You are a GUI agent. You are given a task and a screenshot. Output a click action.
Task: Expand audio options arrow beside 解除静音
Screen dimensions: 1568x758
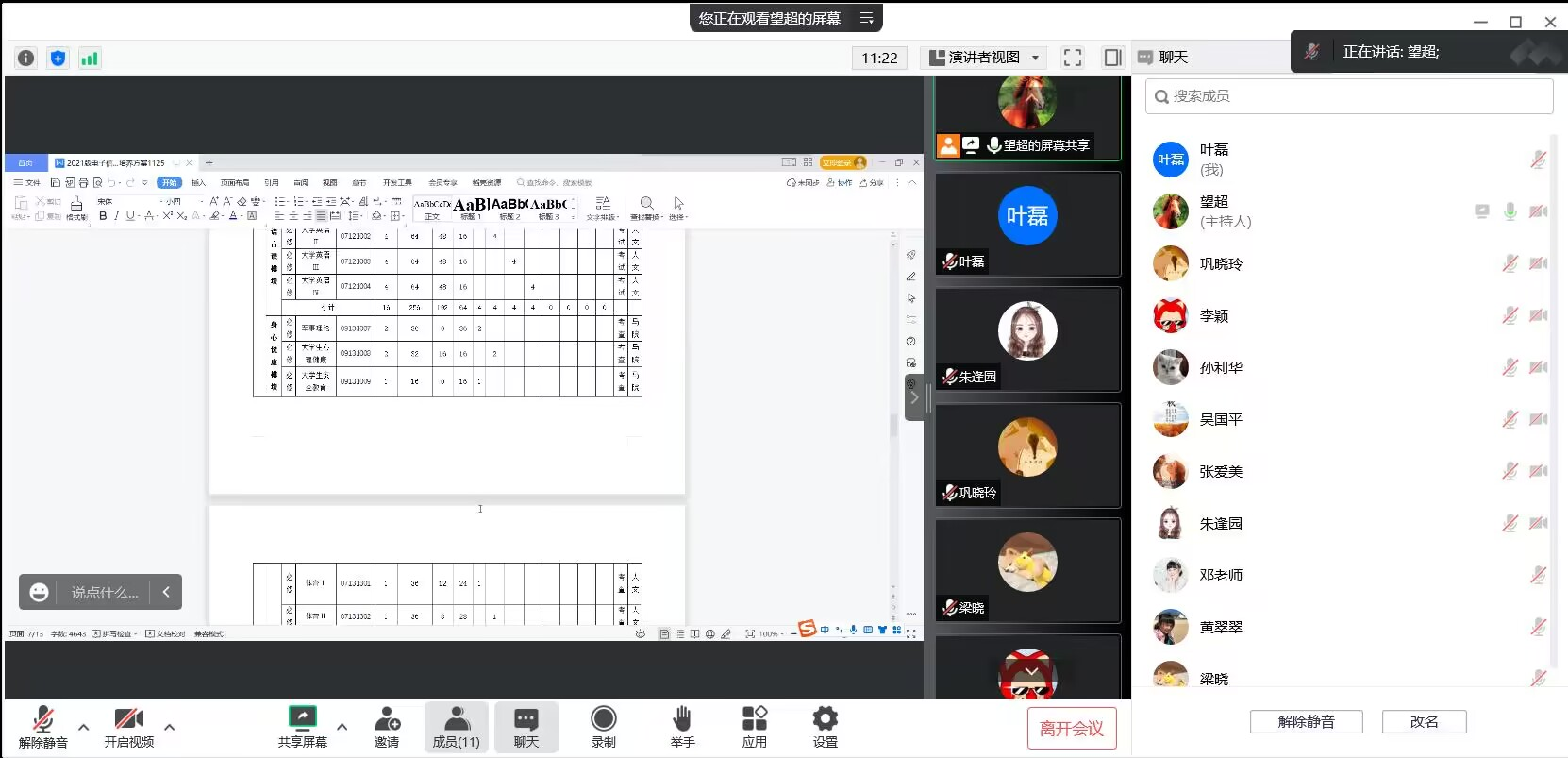tap(84, 727)
